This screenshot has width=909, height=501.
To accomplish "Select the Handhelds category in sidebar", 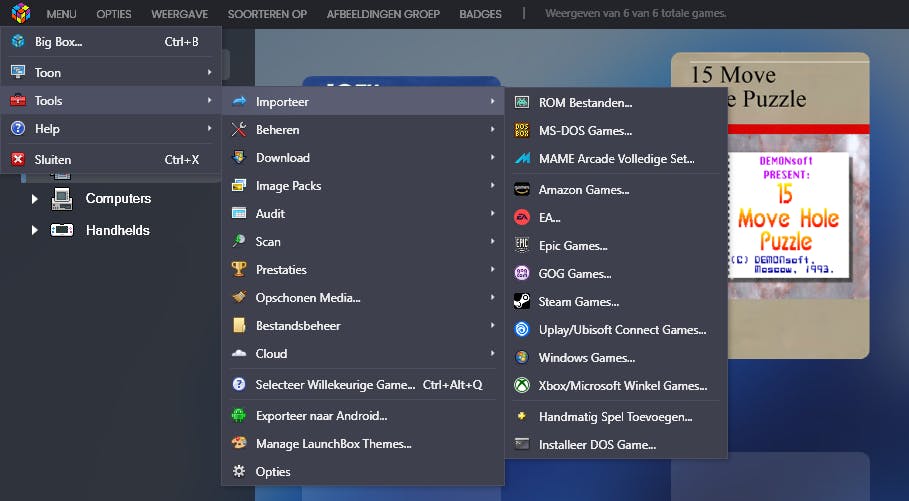I will coord(118,230).
